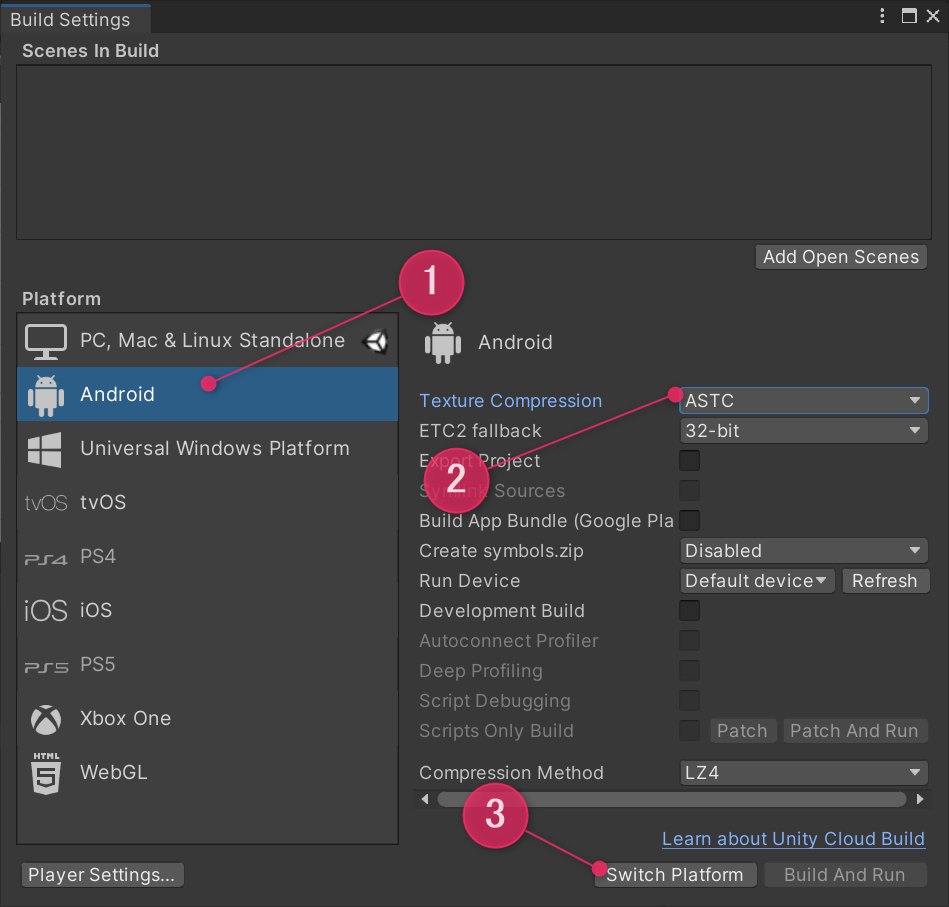Select the Build Settings tab

[70, 18]
